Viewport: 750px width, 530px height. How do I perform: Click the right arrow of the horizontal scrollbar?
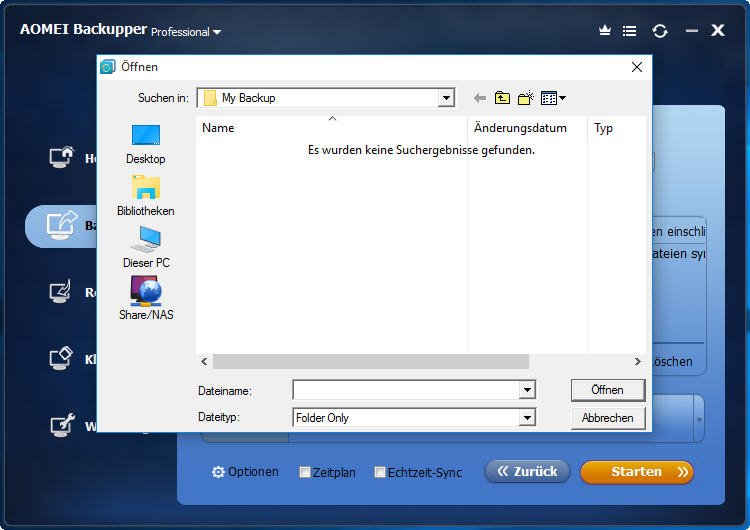[638, 362]
